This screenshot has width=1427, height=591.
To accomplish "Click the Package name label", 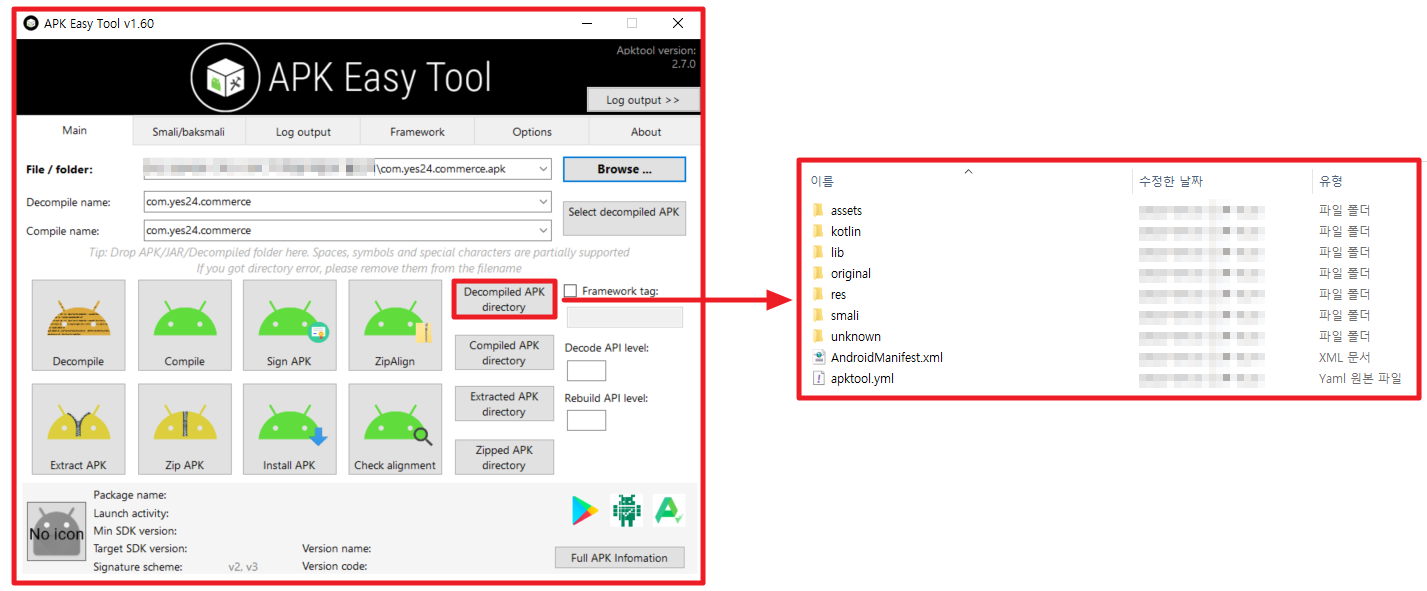I will tap(130, 495).
